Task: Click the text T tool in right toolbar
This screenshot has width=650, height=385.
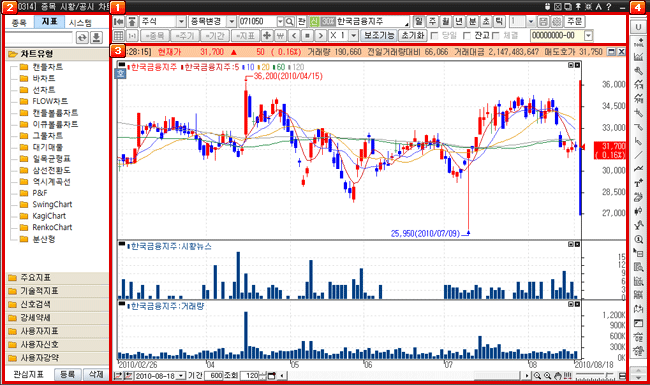Action: click(x=638, y=183)
